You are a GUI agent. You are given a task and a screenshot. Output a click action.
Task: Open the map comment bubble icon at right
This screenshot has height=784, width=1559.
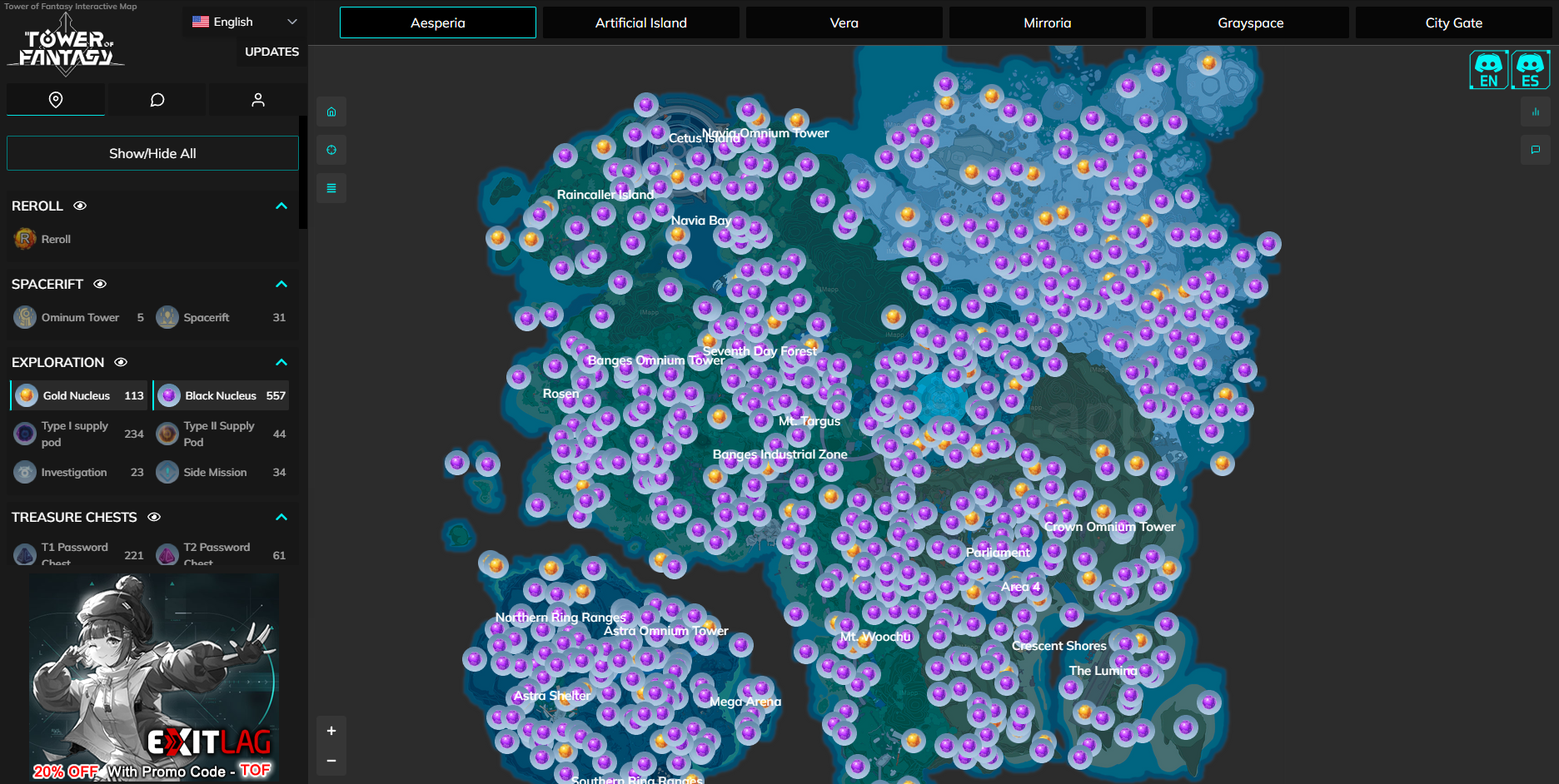point(1536,150)
